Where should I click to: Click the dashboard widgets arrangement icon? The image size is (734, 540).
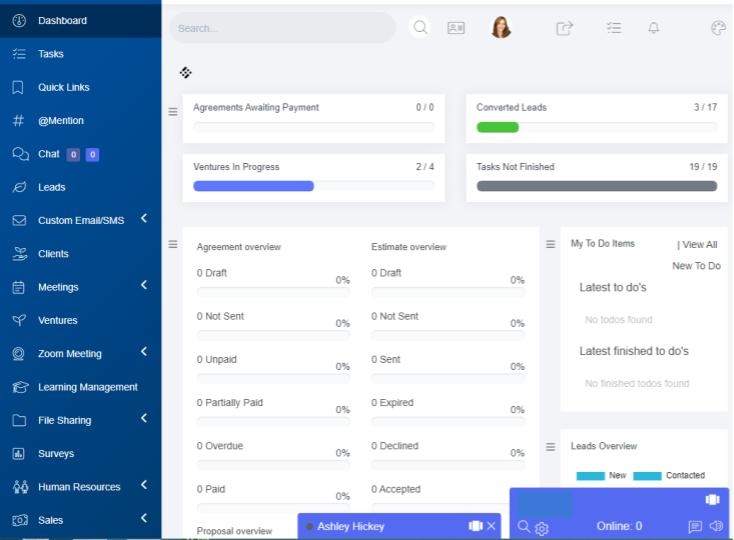(x=186, y=72)
